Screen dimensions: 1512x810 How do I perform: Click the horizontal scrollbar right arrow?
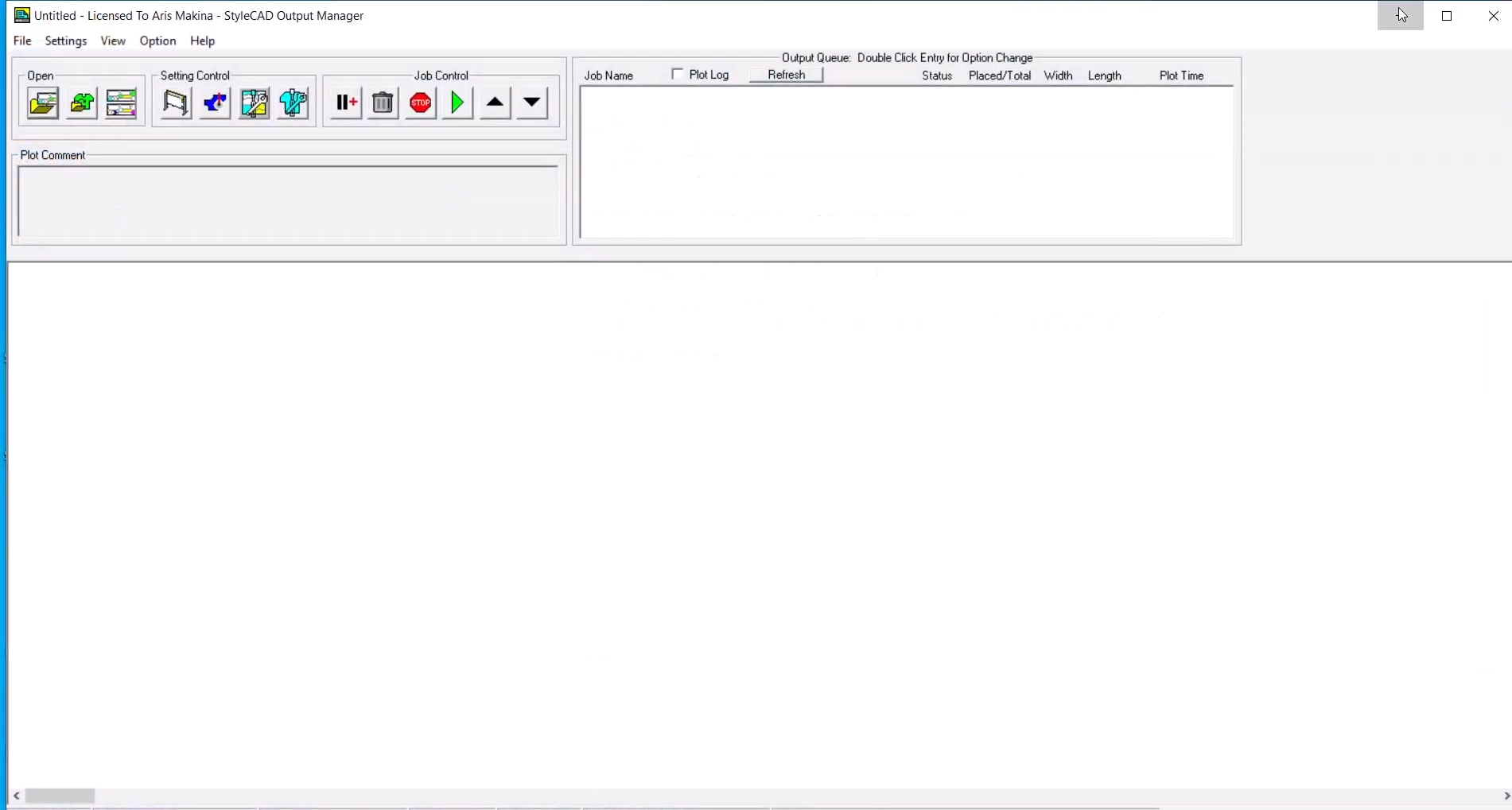point(1505,796)
